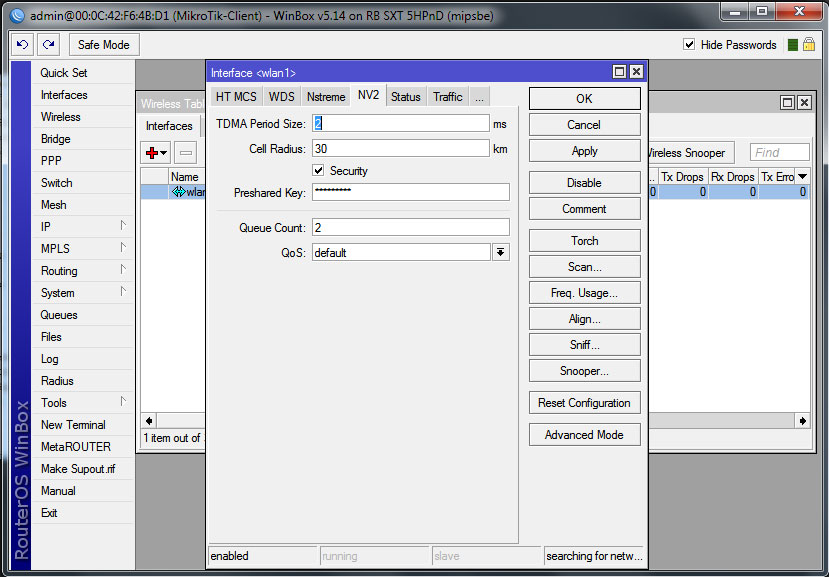Click the Apply button

click(584, 151)
